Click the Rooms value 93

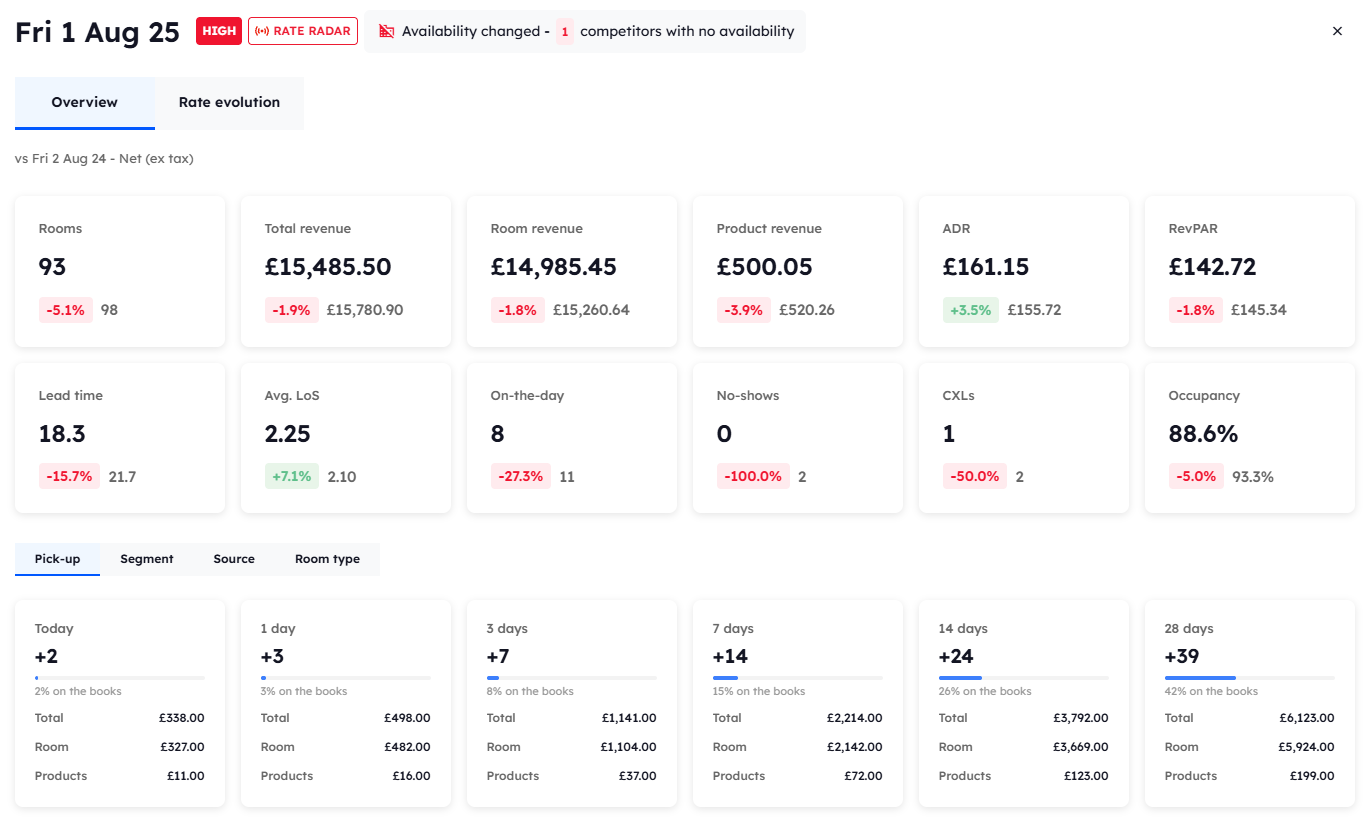pos(53,267)
